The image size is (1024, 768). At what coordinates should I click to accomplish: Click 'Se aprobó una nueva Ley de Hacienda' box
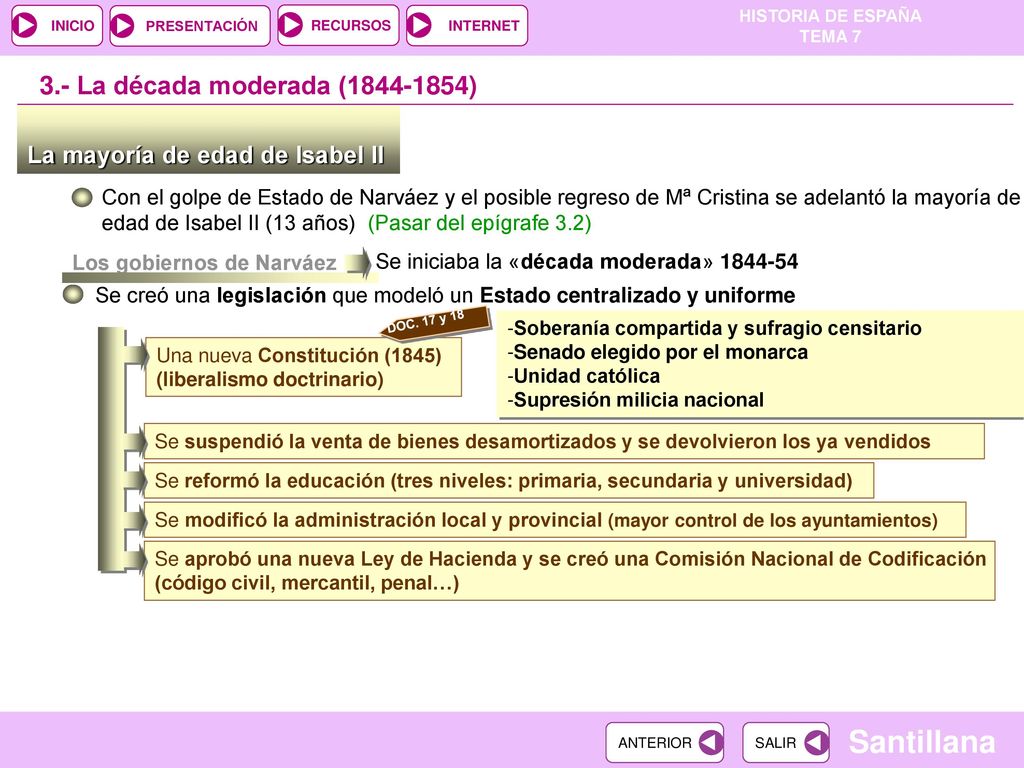[x=569, y=571]
